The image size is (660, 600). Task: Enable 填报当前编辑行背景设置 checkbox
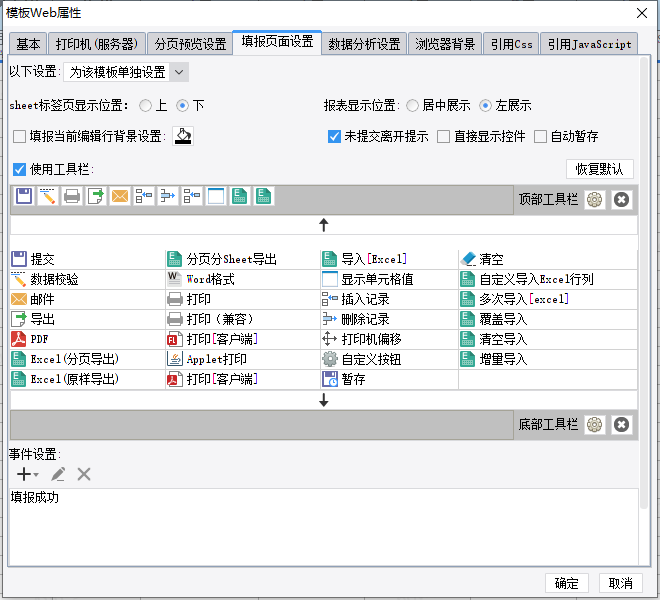tap(19, 136)
